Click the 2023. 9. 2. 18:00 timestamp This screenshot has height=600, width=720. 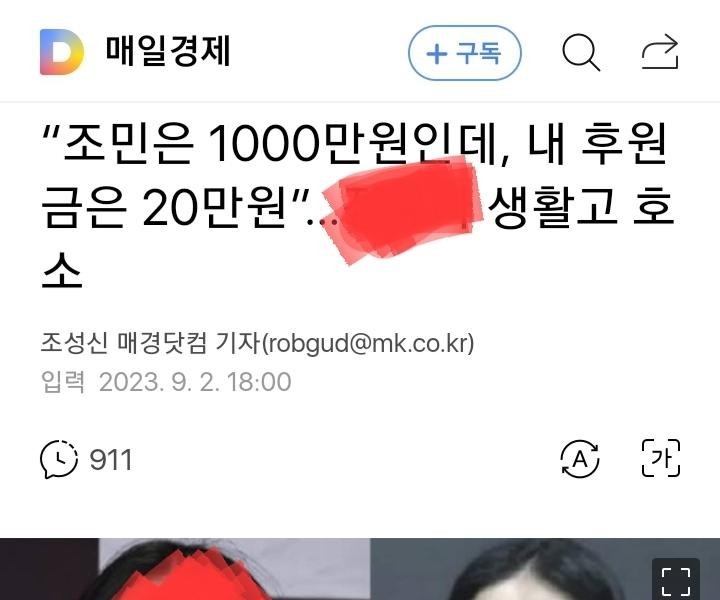[x=195, y=382]
